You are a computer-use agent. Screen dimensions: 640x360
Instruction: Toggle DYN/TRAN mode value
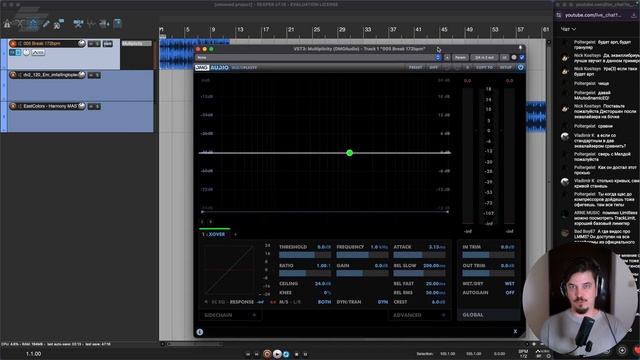[x=382, y=302]
